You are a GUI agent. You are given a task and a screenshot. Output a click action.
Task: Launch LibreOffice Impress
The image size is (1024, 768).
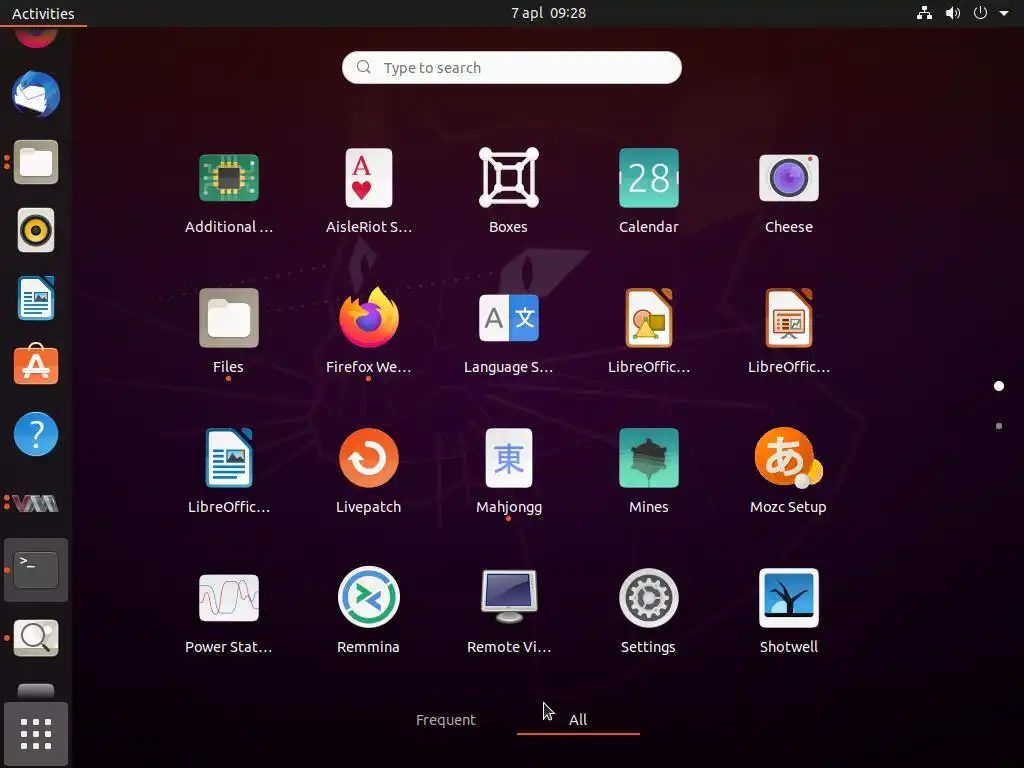tap(788, 318)
